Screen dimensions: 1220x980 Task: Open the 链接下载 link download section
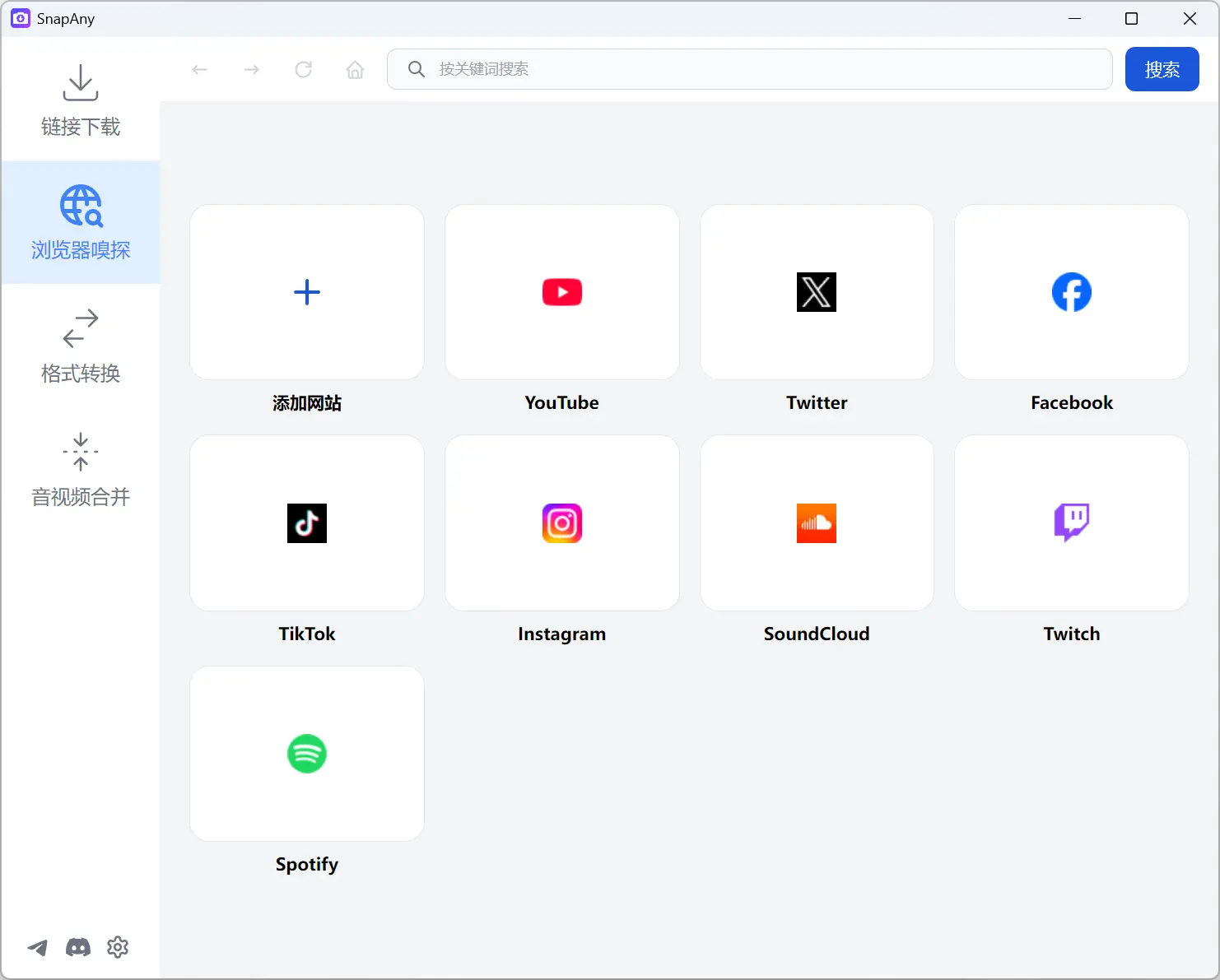pyautogui.click(x=81, y=100)
